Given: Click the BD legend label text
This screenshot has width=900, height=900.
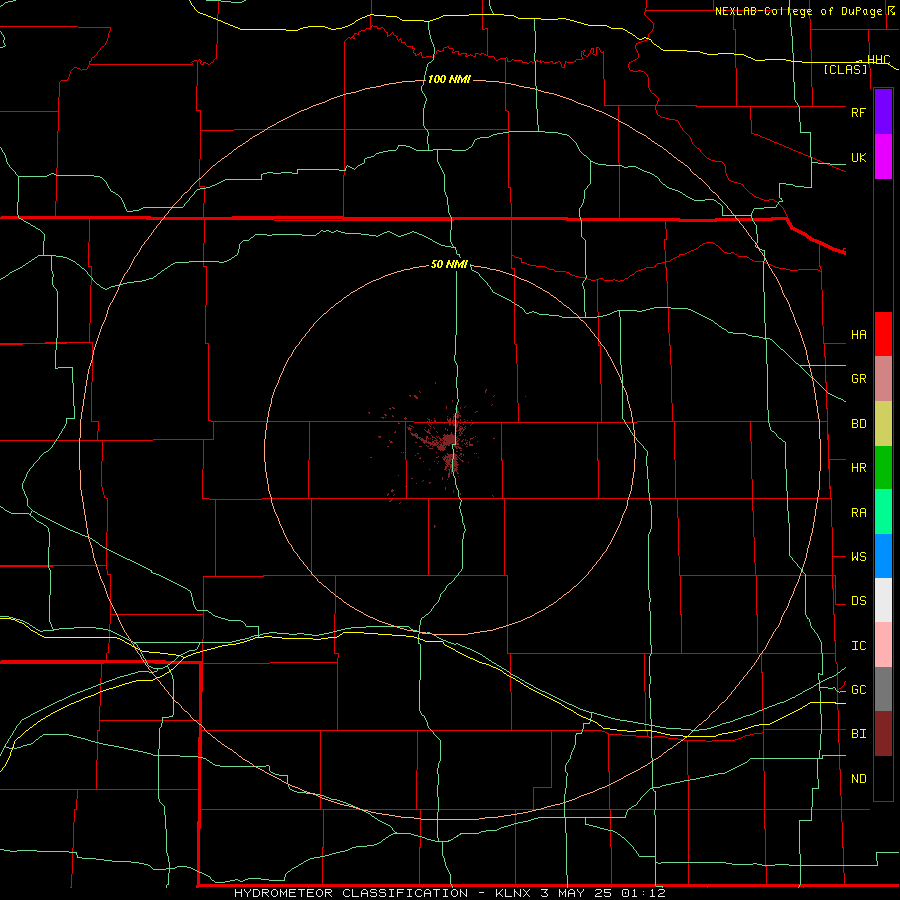Looking at the screenshot, I should click(858, 424).
